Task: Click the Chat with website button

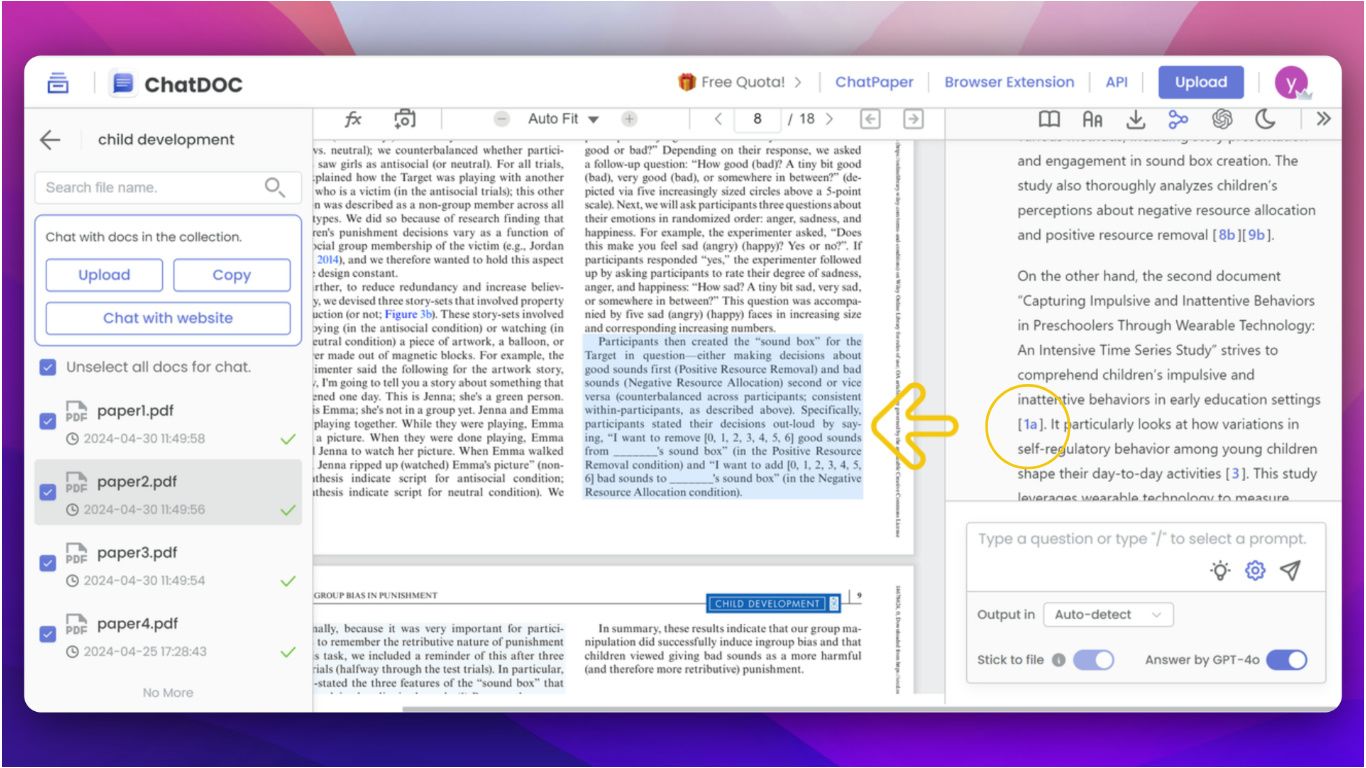Action: 168,318
